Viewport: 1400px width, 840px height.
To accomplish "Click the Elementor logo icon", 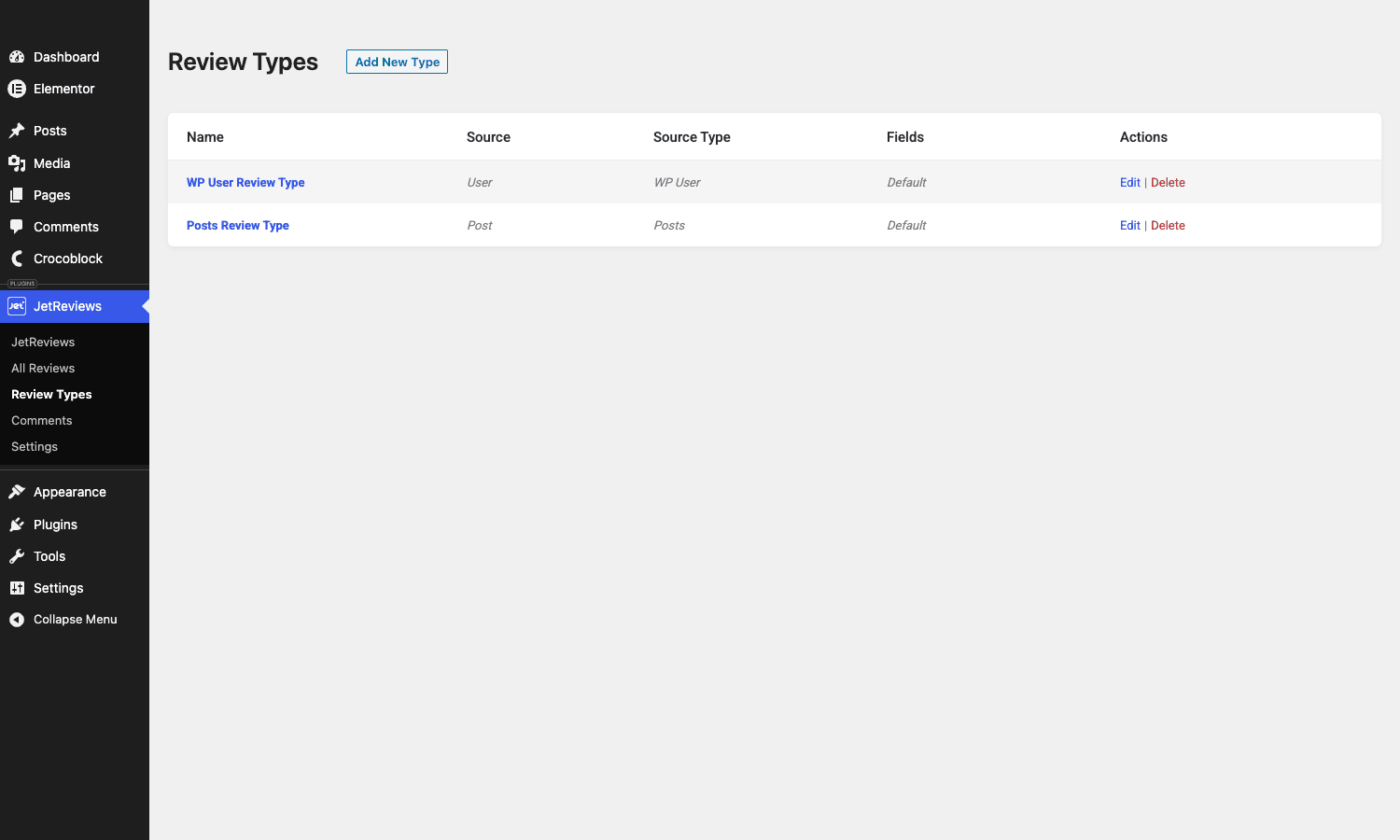I will click(17, 89).
